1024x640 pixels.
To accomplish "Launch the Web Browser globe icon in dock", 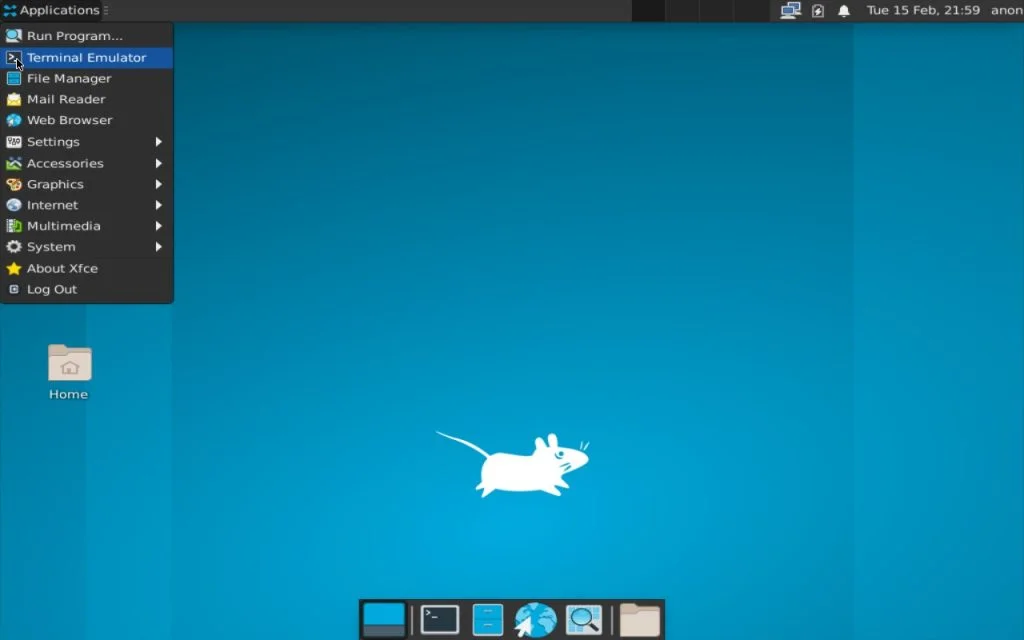I will click(x=535, y=619).
